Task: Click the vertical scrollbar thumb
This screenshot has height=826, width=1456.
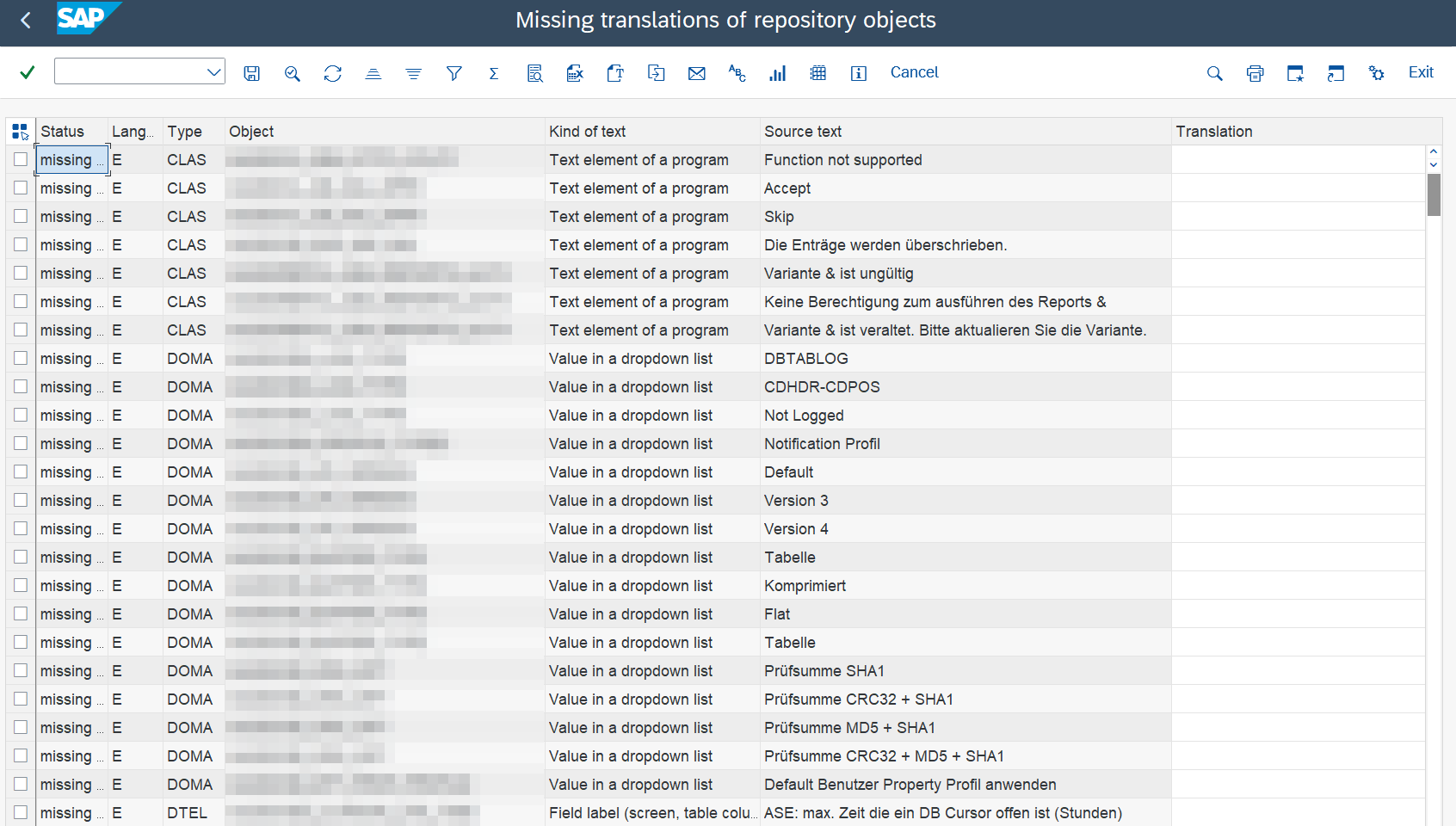Action: pyautogui.click(x=1434, y=194)
